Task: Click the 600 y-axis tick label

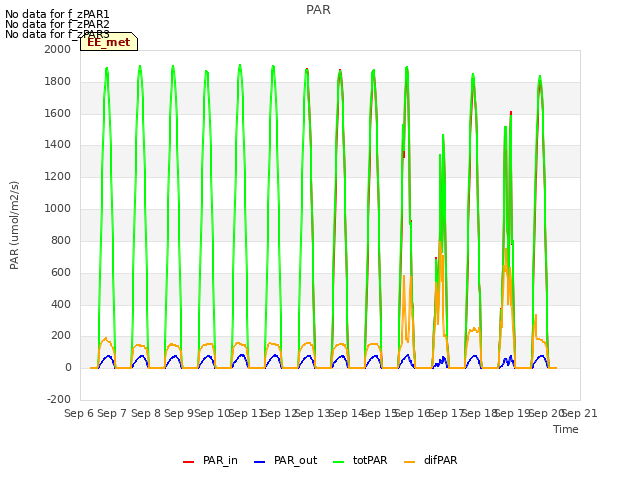Action: pyautogui.click(x=61, y=272)
